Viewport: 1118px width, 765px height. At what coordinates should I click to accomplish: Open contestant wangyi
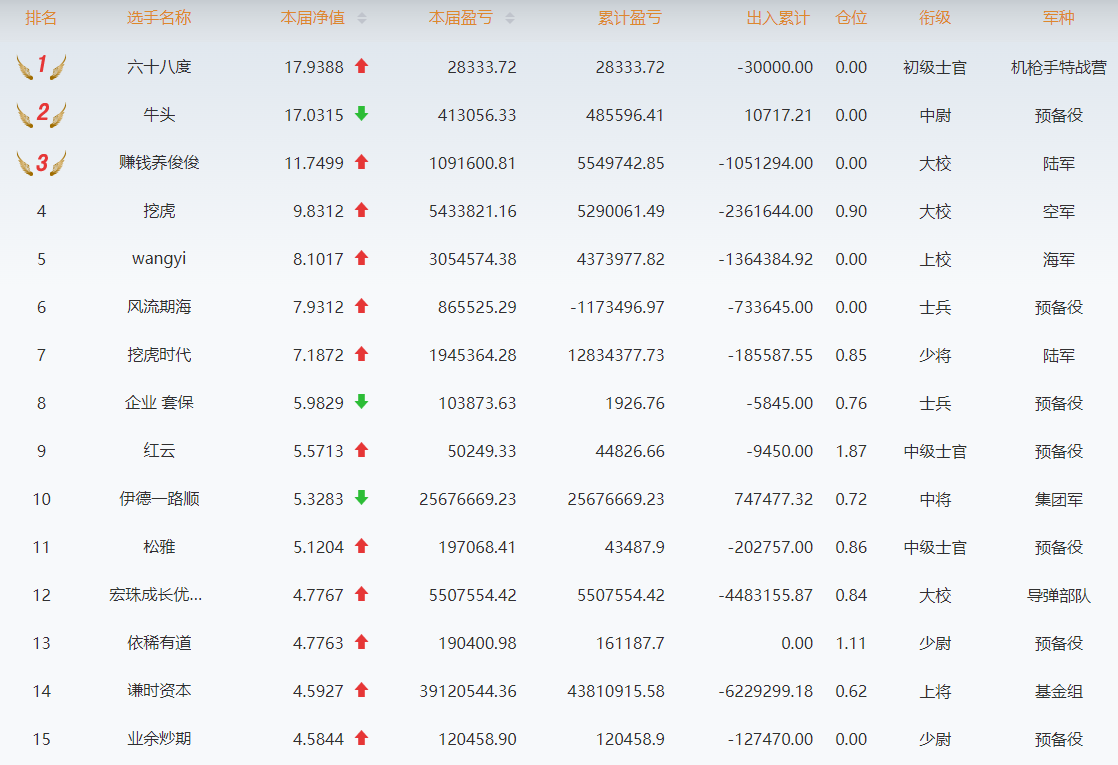[159, 259]
